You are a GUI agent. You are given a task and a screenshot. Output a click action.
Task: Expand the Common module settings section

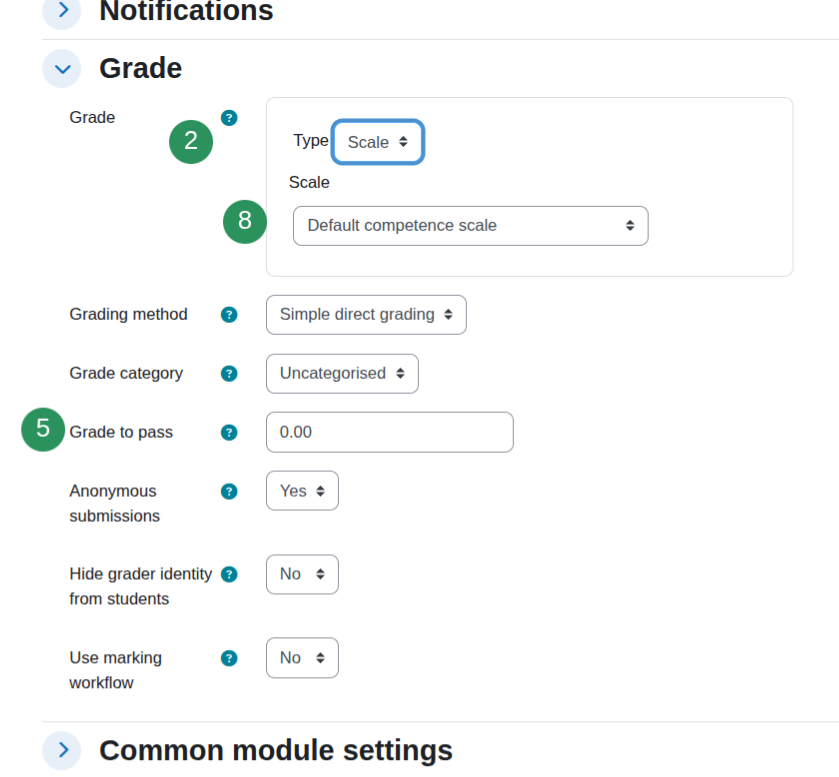click(62, 750)
